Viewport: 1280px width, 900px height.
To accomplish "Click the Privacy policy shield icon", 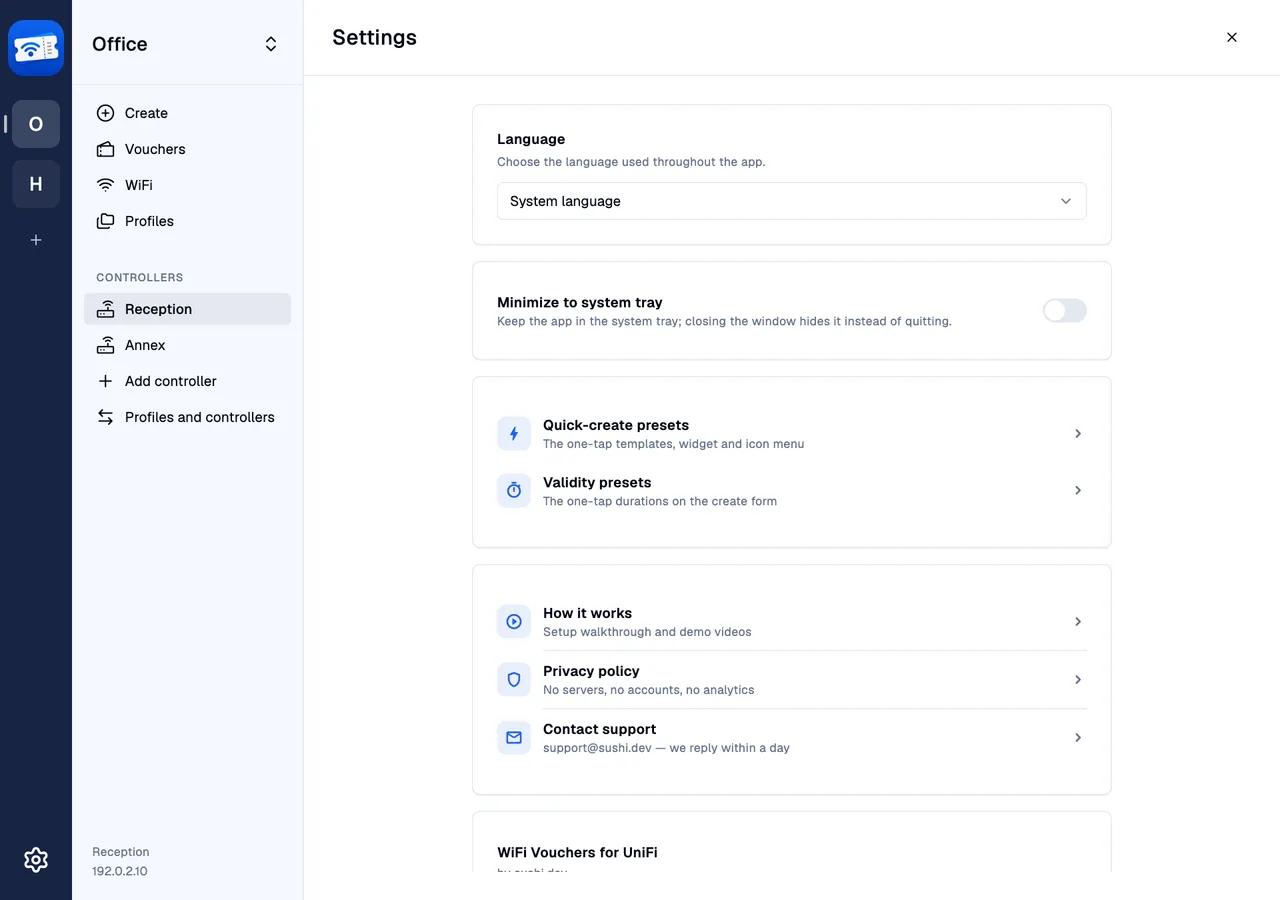I will tap(514, 680).
